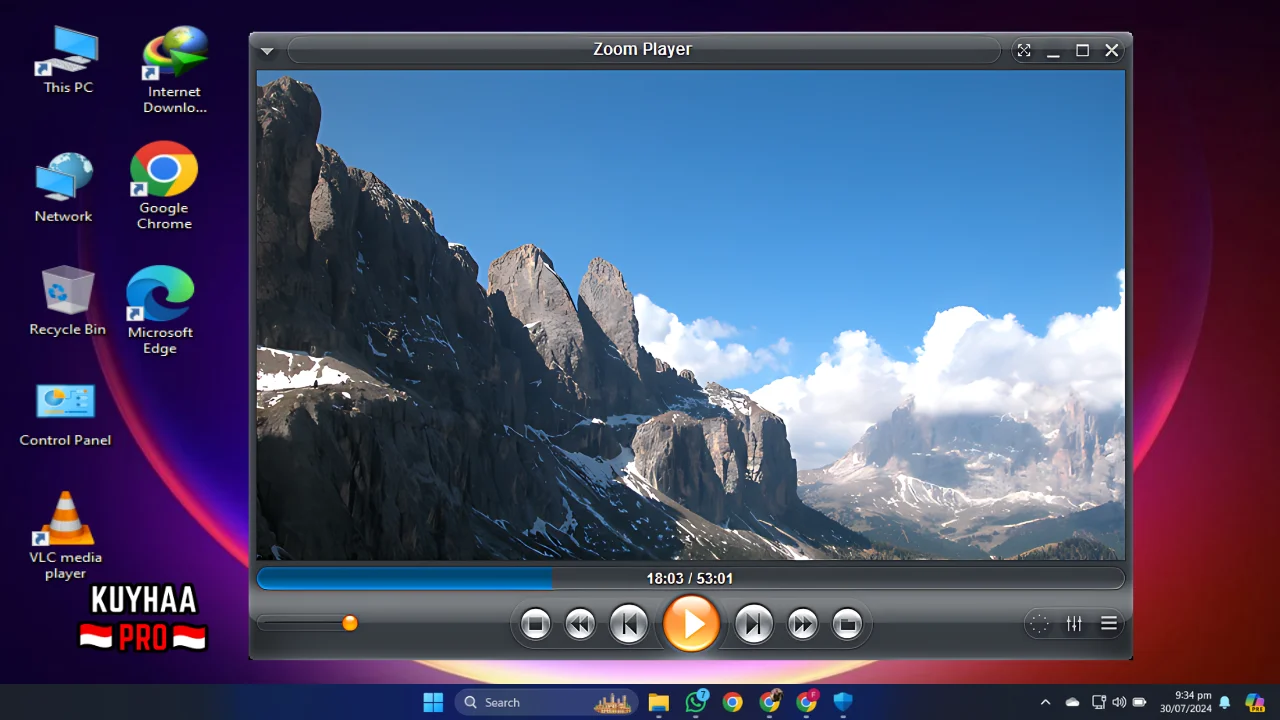
Task: Click the timeline seek bar at 18:03
Action: [690, 578]
